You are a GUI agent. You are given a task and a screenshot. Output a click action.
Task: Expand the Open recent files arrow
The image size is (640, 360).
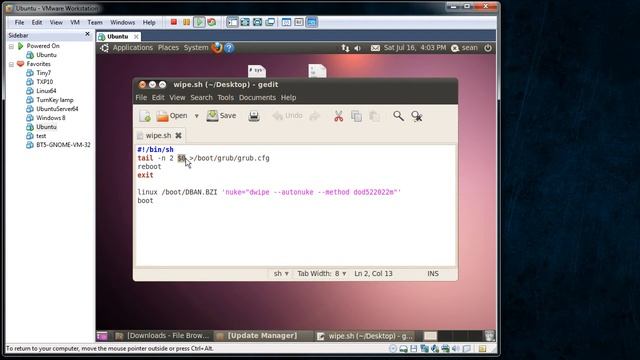[x=196, y=116]
